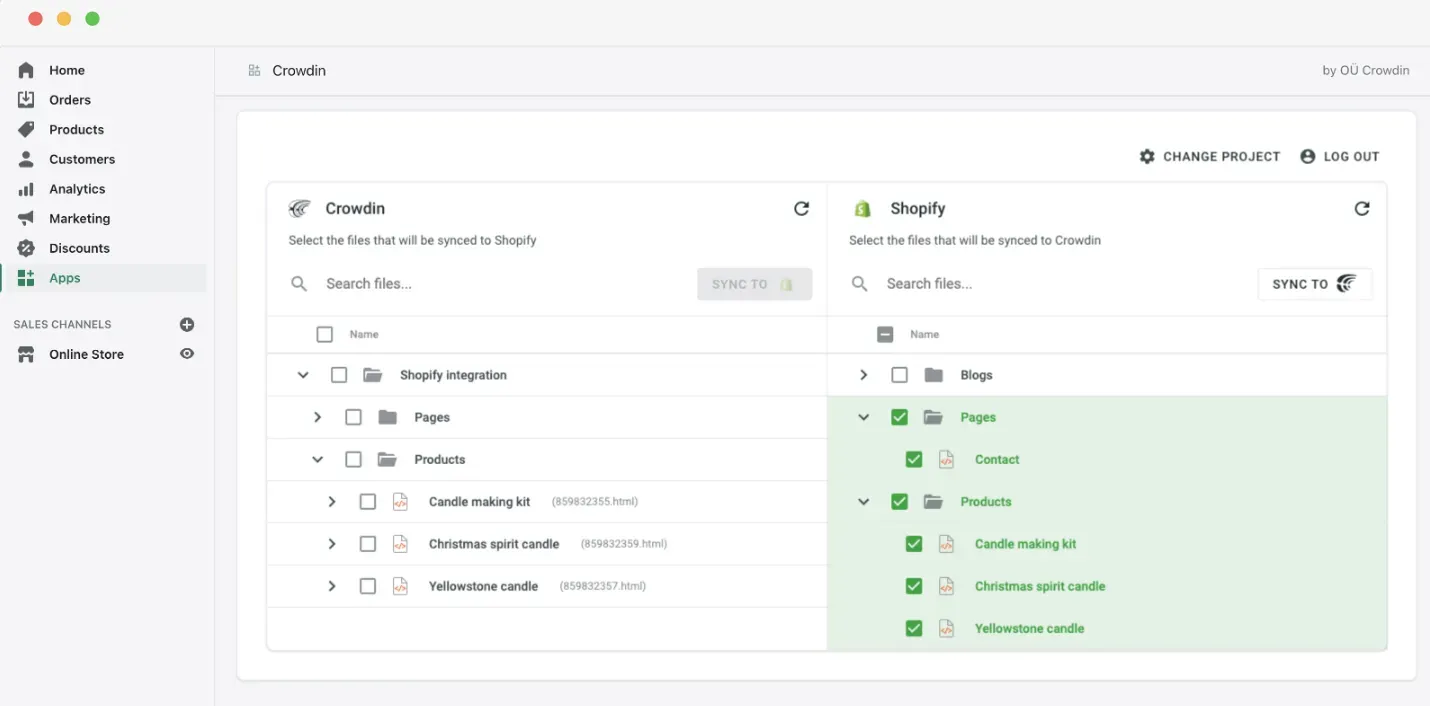Uncheck the Contact page checkbox

click(913, 459)
